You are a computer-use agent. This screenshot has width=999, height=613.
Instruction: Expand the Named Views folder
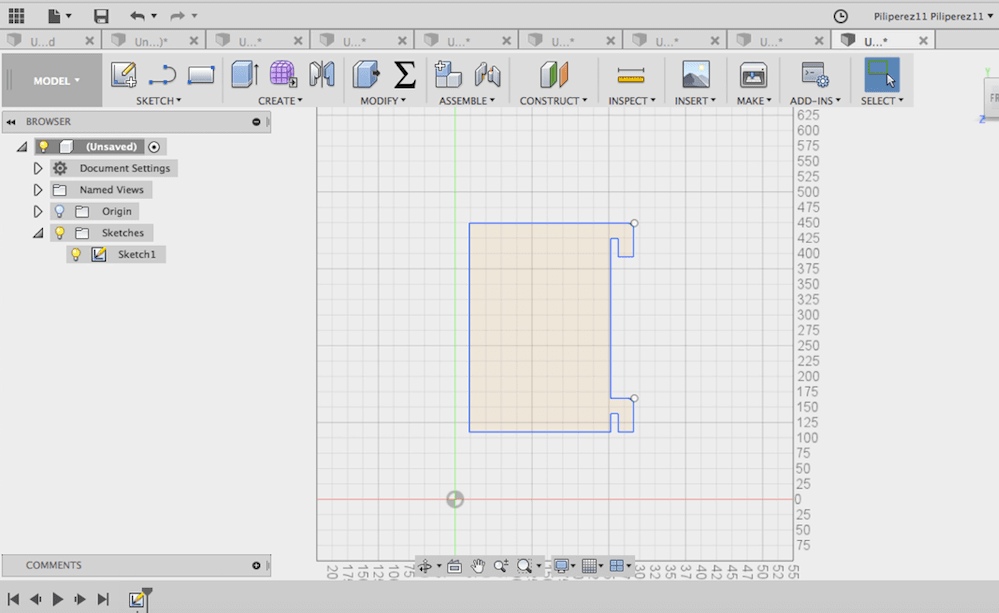38,190
